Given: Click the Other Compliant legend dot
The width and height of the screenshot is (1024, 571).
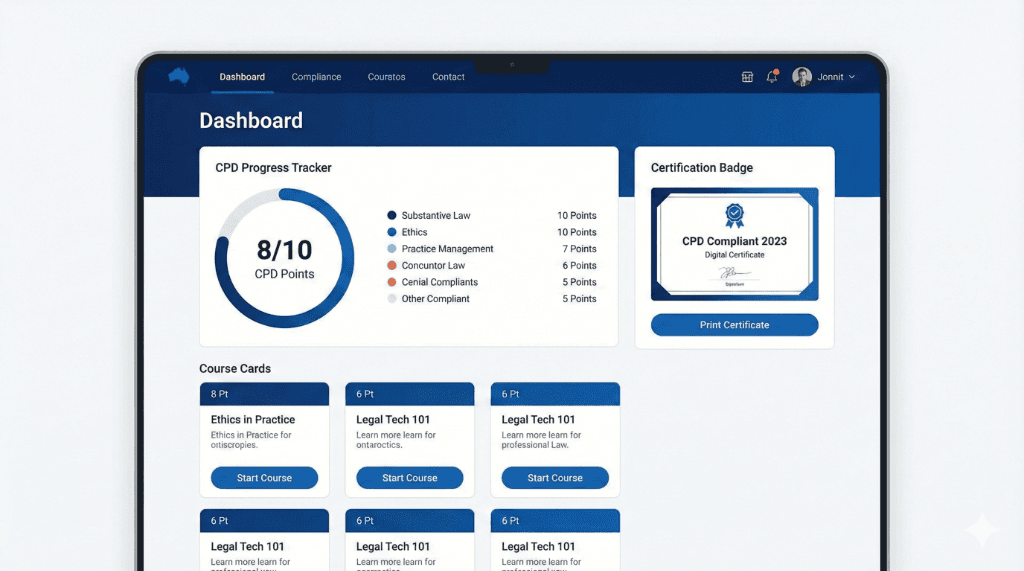Looking at the screenshot, I should [392, 299].
